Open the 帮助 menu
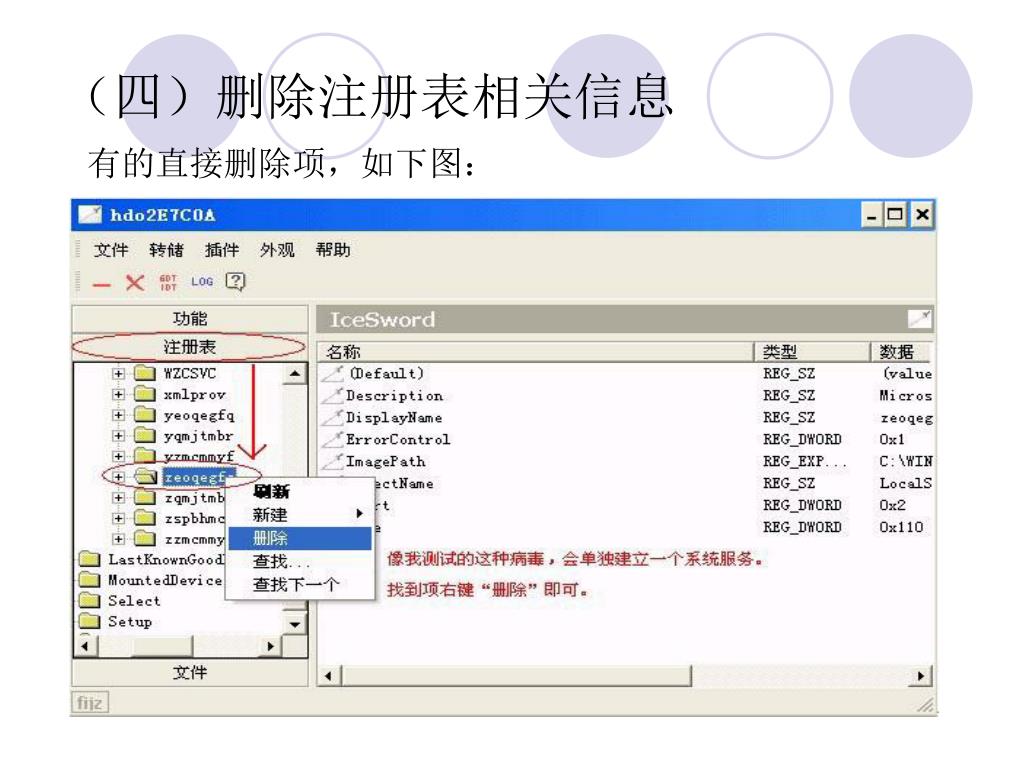 click(x=333, y=250)
